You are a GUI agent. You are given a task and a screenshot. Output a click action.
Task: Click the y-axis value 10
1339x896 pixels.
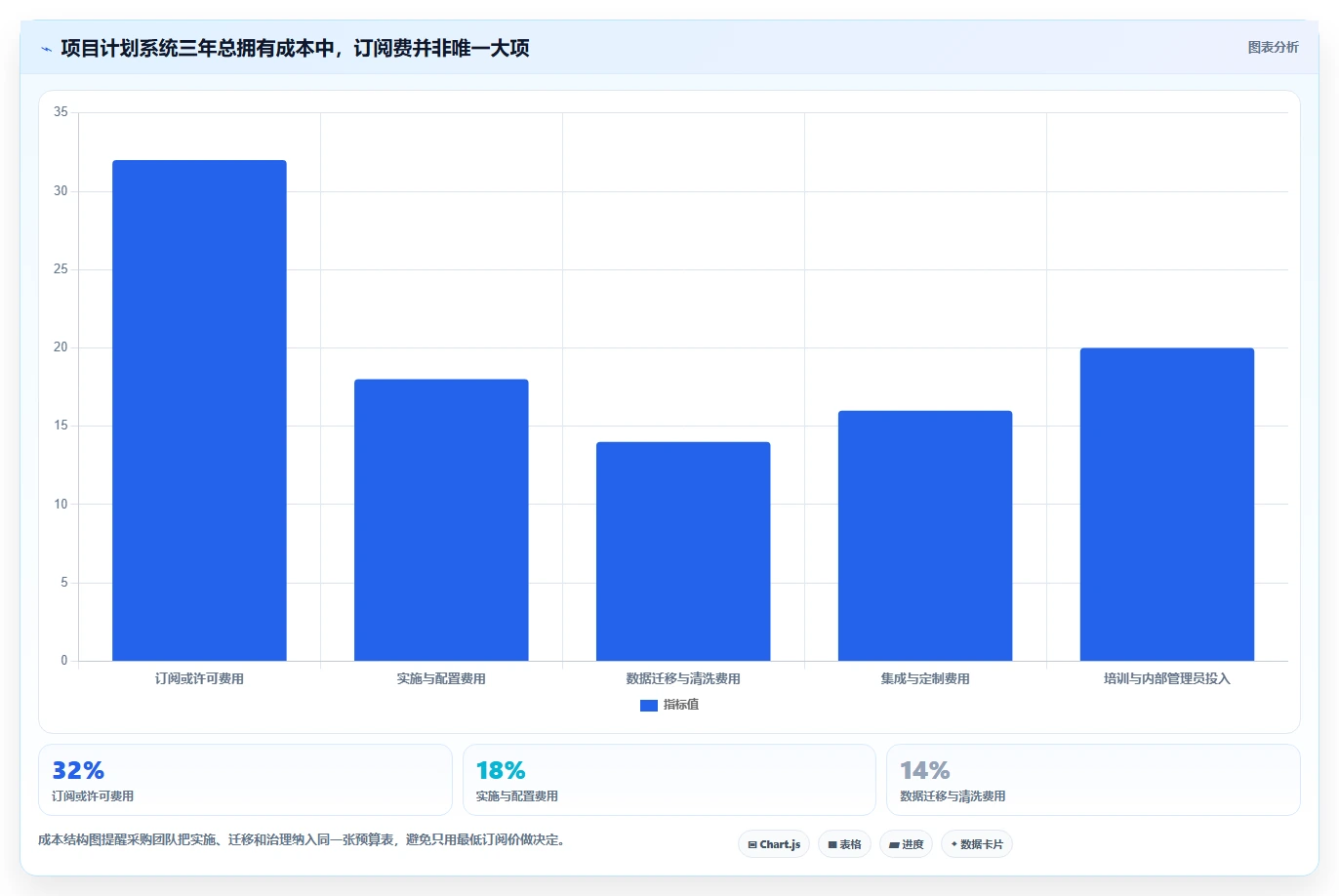click(x=61, y=505)
